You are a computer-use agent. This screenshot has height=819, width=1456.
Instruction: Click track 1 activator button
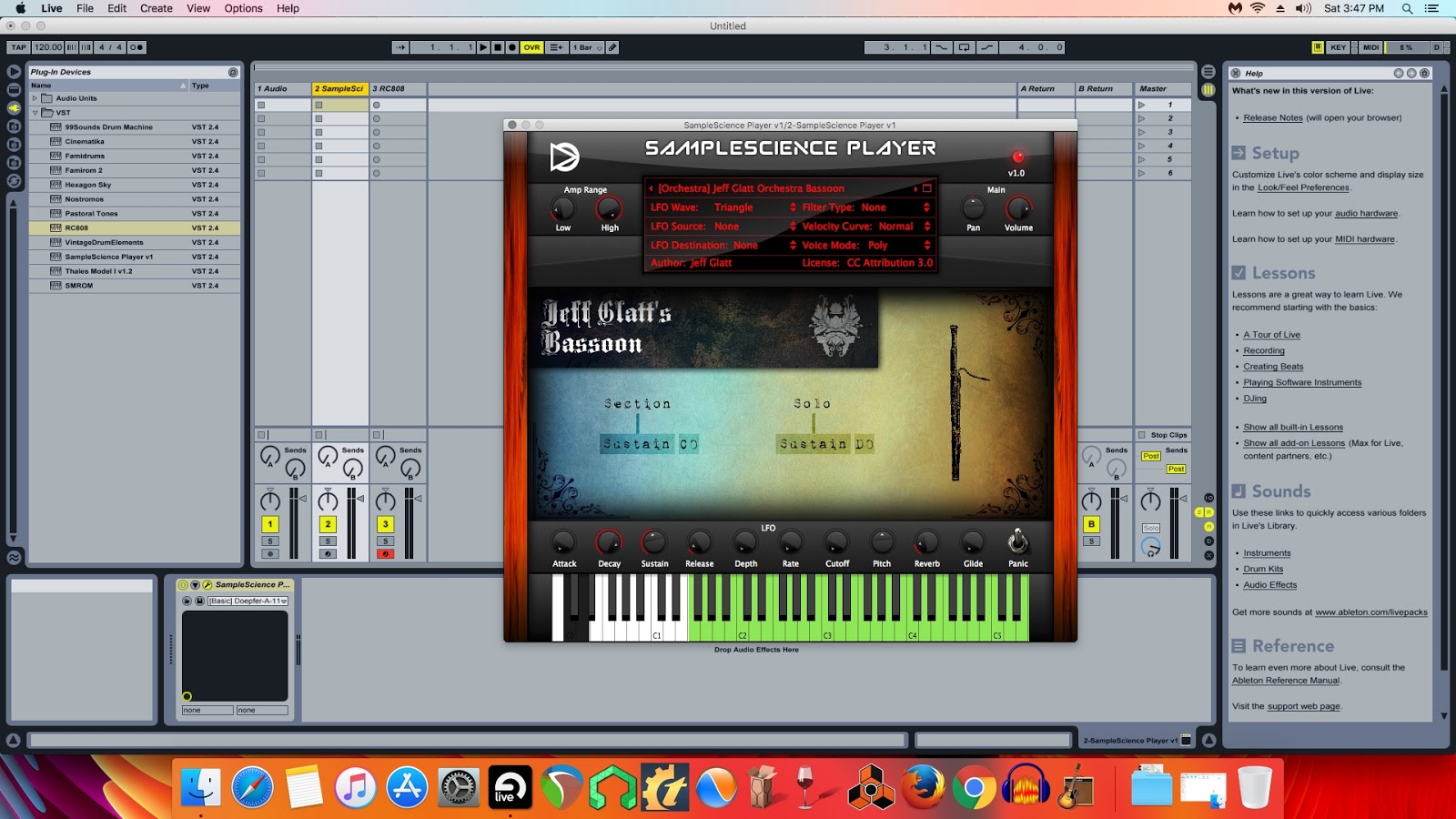pos(270,524)
